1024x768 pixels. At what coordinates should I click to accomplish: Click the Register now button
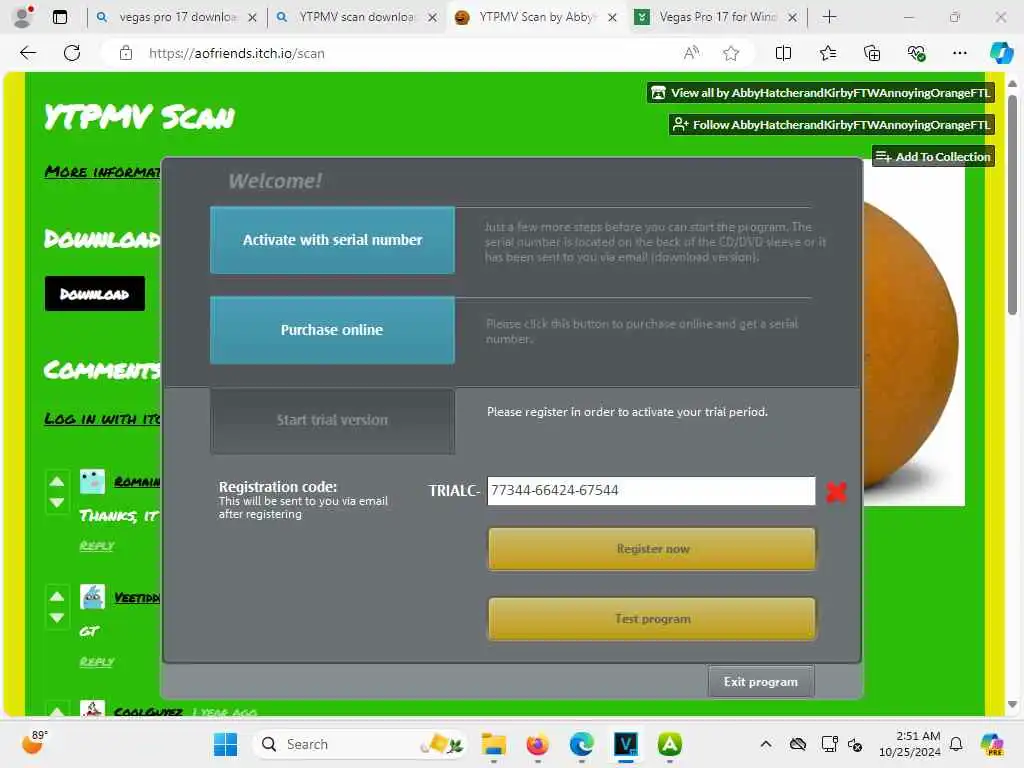[652, 549]
